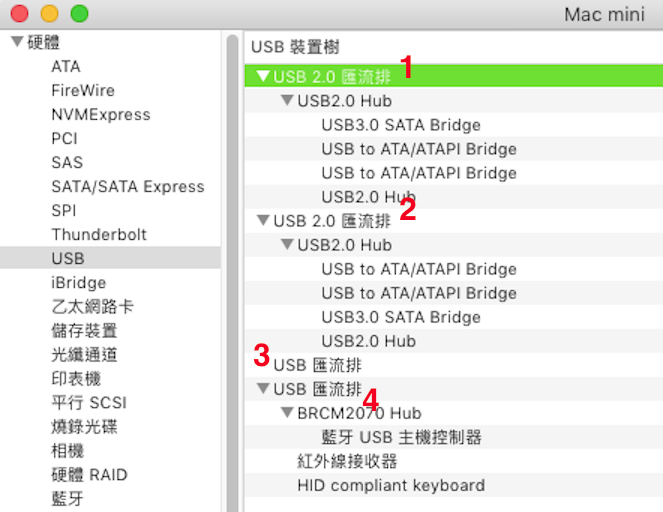Select the 紅外線接收器 device
Screen dimensions: 663x512
click(347, 461)
